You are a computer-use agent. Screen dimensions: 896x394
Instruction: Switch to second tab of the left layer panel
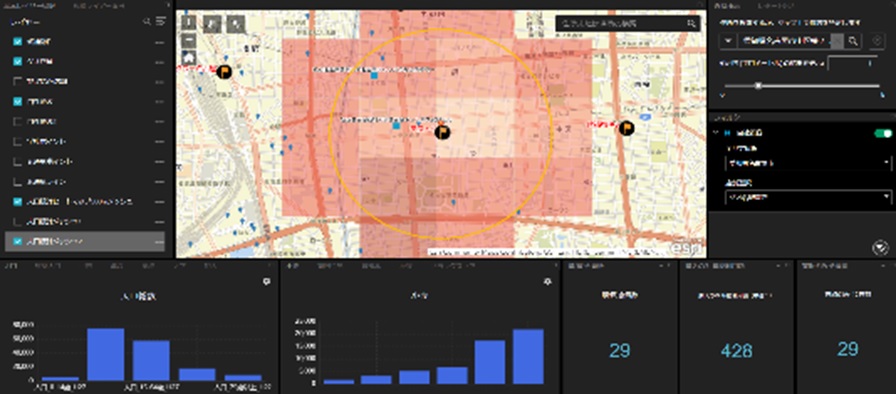click(x=99, y=5)
